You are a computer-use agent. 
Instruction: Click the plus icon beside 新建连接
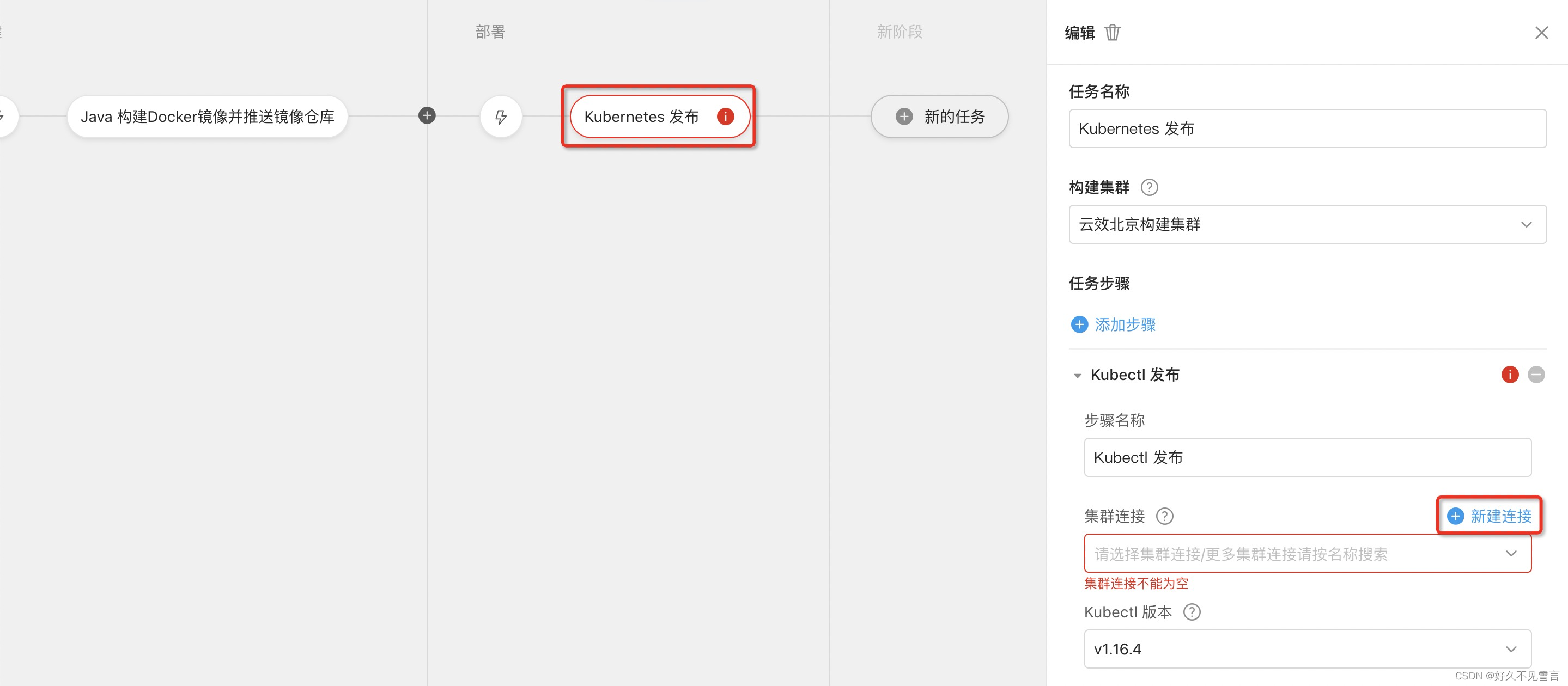1455,516
